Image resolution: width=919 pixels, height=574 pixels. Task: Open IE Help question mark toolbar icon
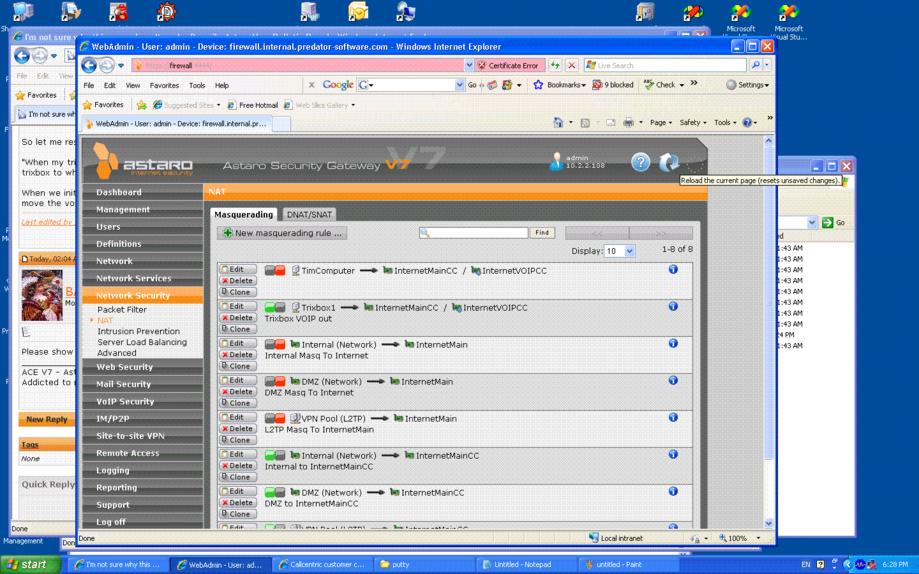(747, 122)
